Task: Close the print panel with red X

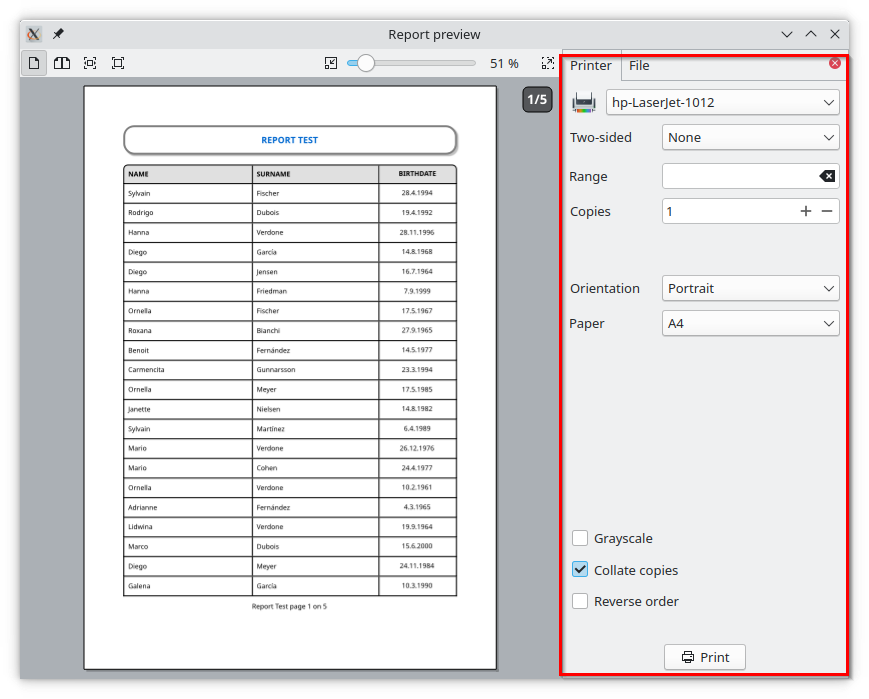Action: tap(835, 63)
